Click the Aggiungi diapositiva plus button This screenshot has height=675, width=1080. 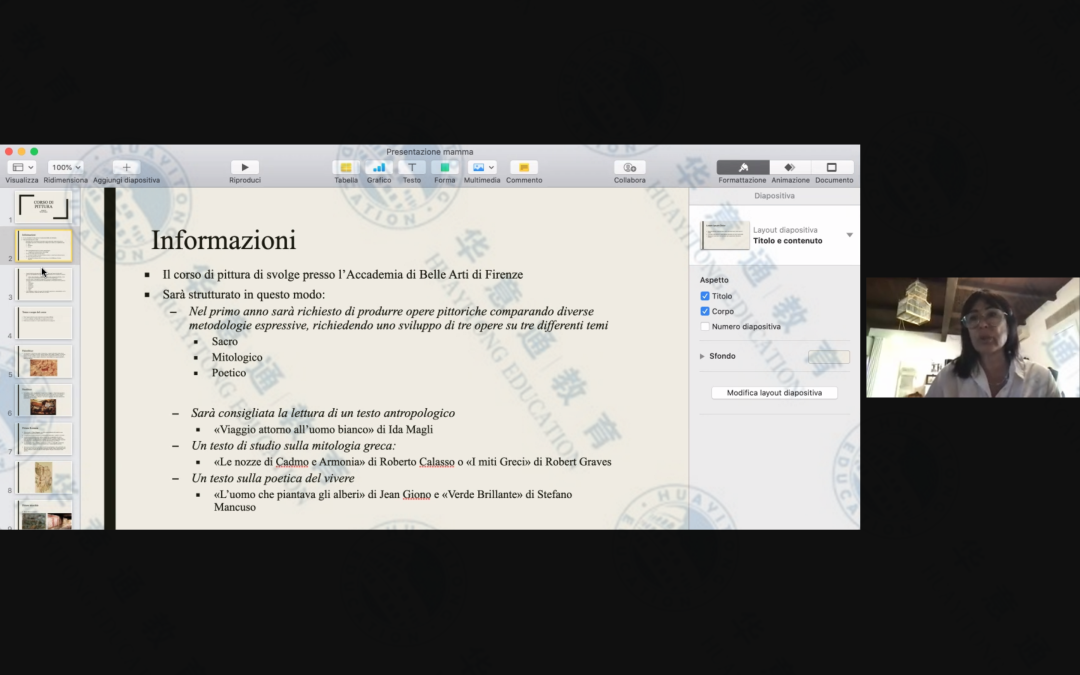pos(126,167)
